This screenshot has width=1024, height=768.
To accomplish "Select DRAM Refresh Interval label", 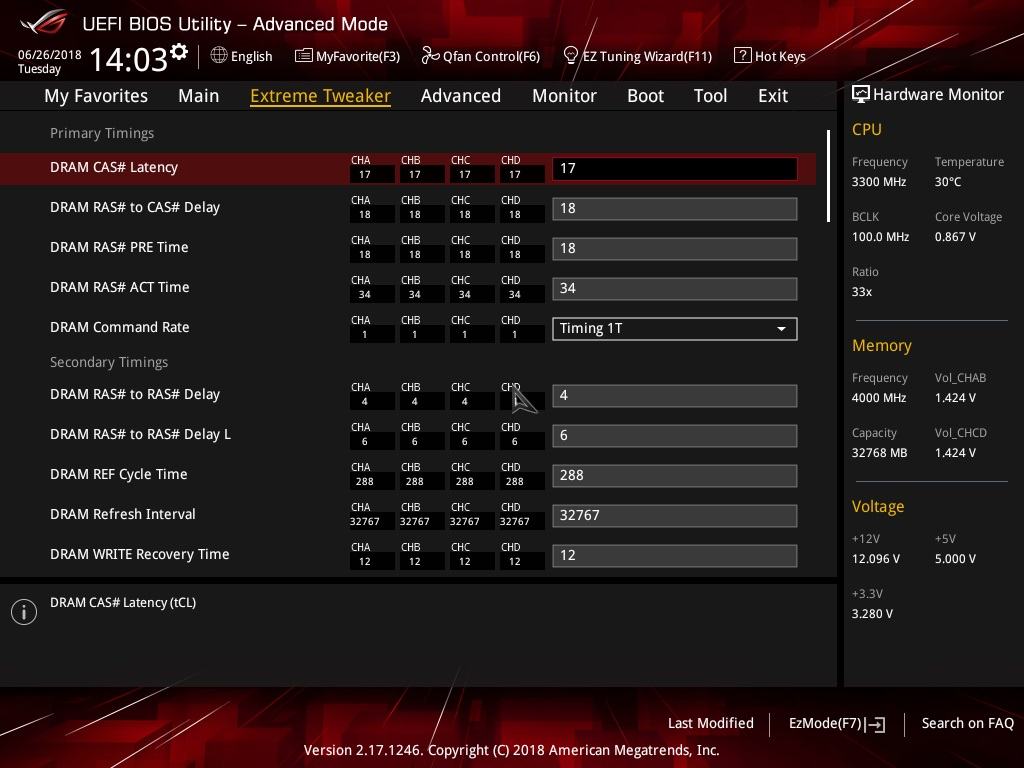I will click(x=123, y=514).
